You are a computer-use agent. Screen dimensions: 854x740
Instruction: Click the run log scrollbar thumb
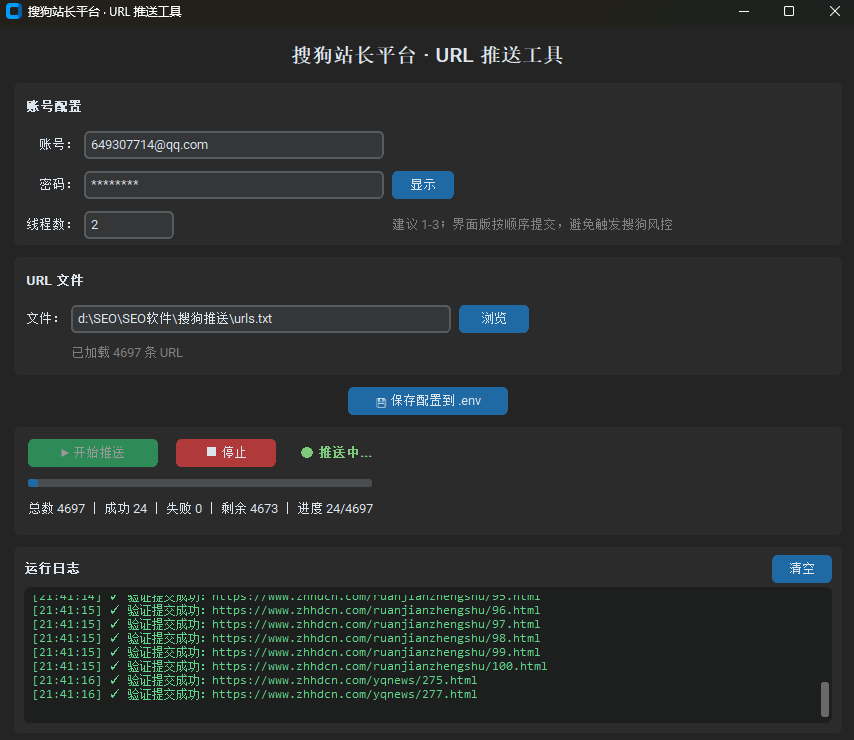click(825, 699)
